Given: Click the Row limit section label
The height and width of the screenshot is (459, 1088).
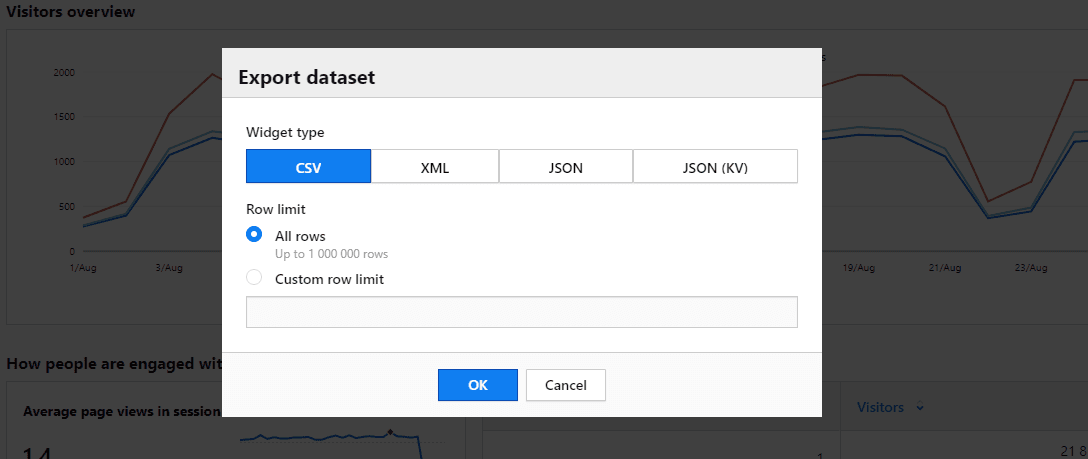Looking at the screenshot, I should 275,210.
